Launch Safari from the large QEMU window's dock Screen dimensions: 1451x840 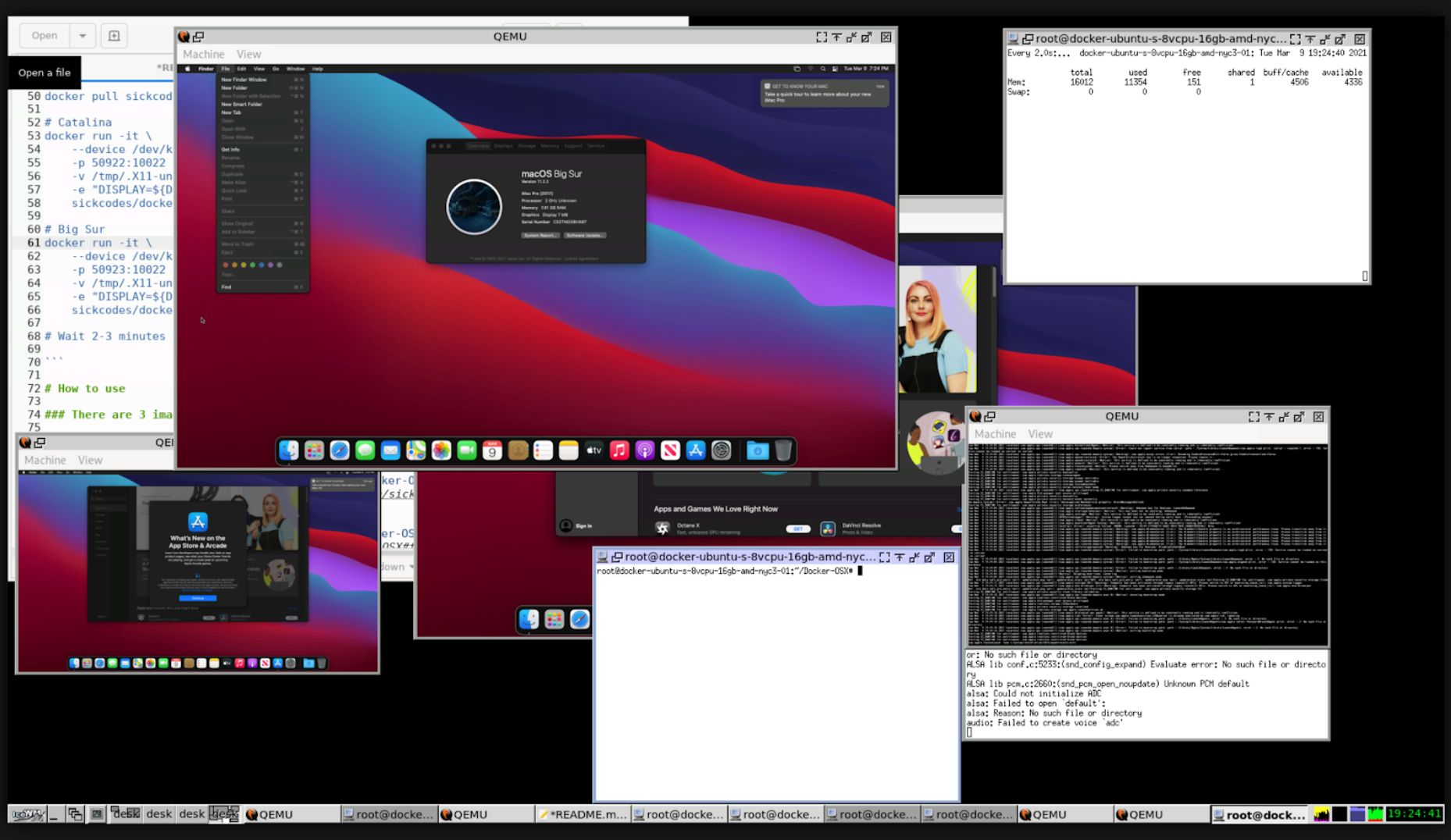tap(340, 450)
